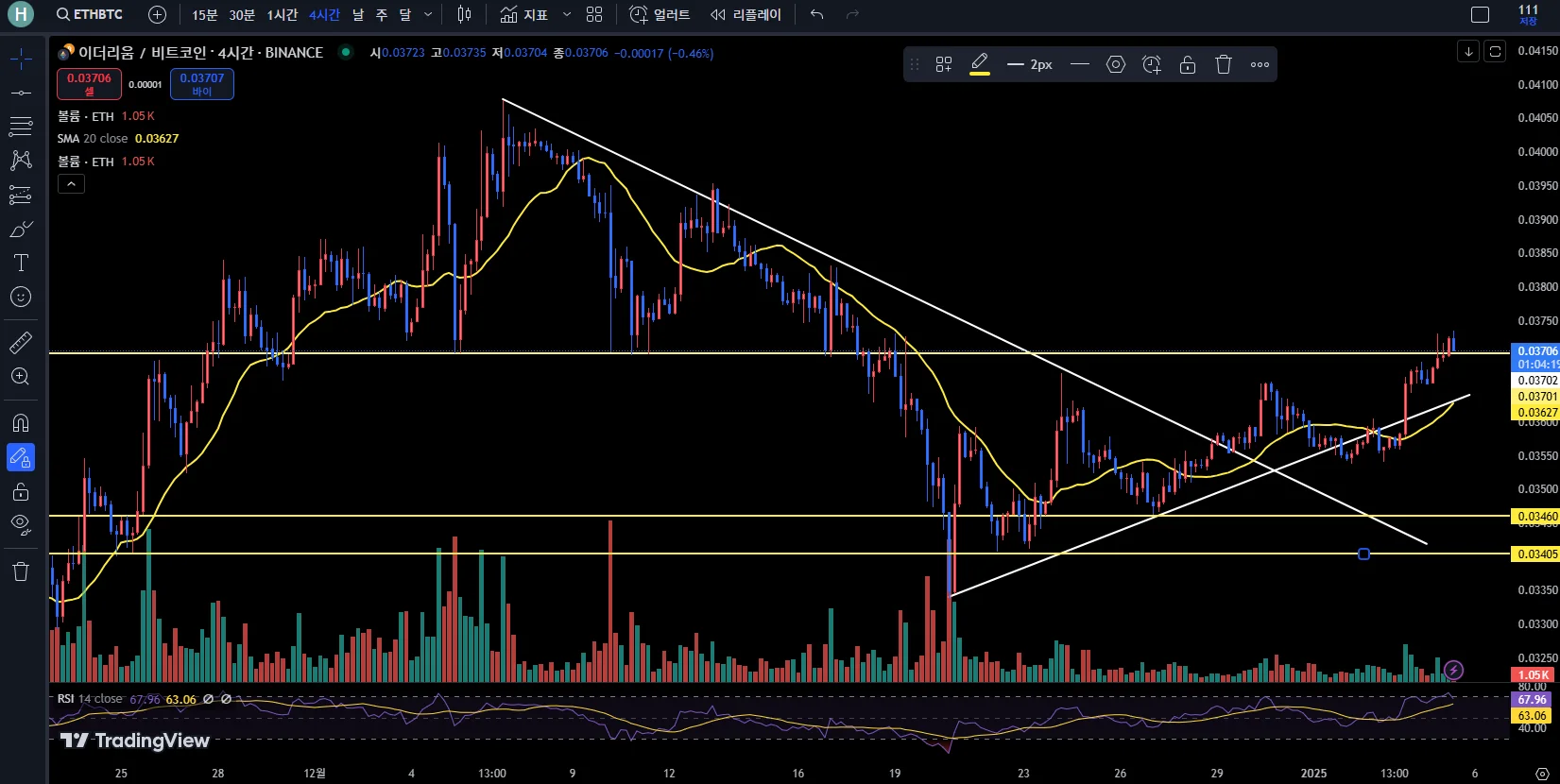Change the chart to weekly 주 interval

382,14
